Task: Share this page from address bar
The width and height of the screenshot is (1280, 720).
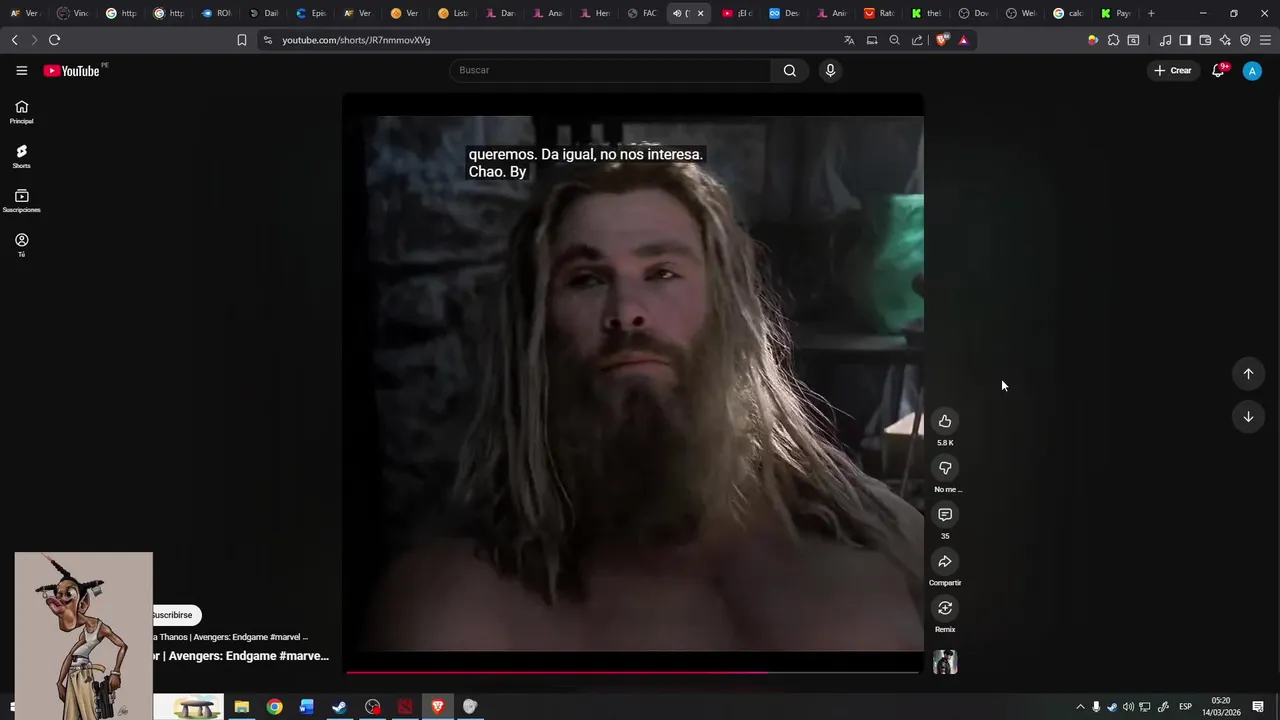Action: pos(917,40)
